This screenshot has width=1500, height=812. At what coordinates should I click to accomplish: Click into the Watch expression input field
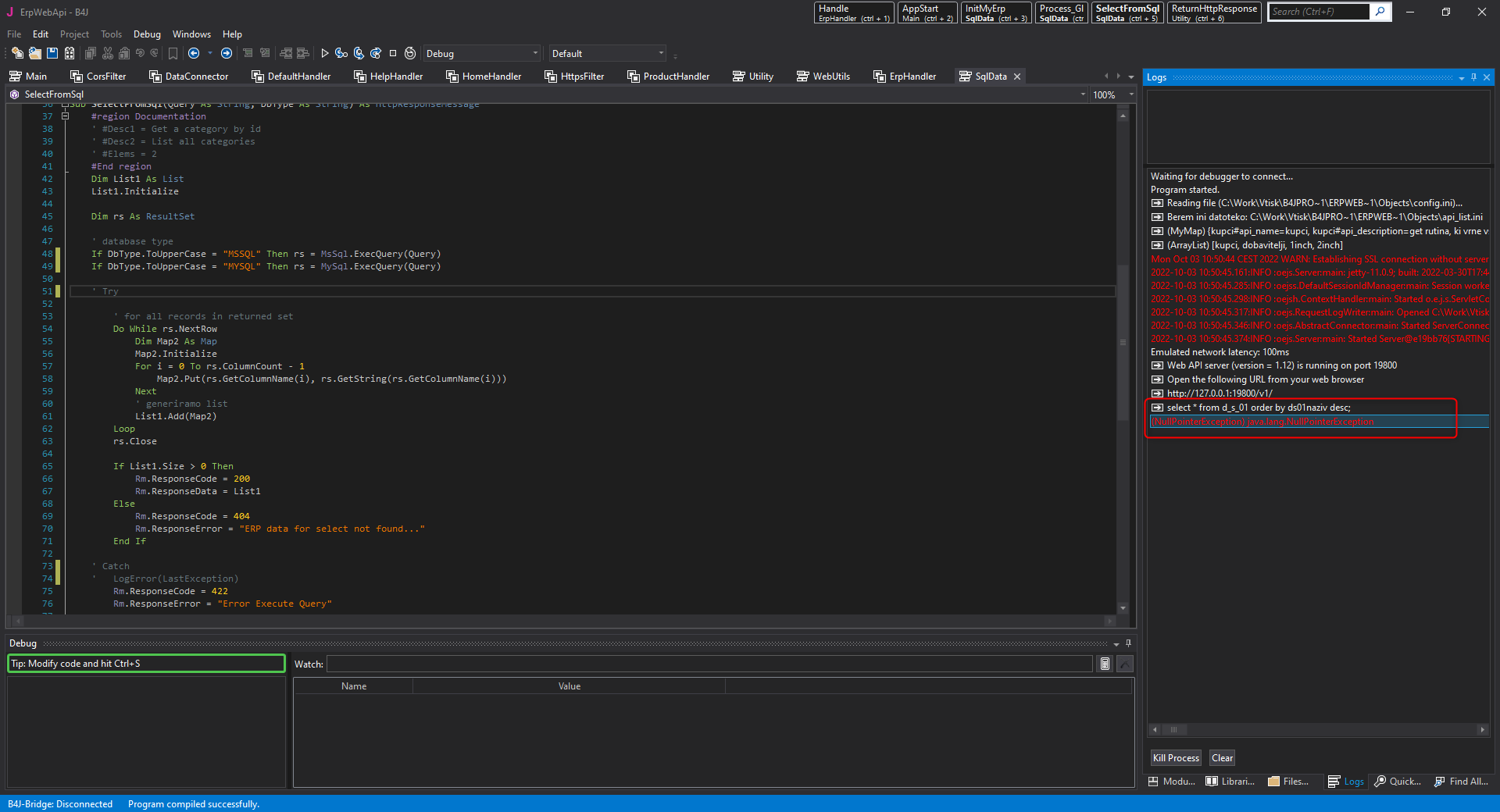709,664
